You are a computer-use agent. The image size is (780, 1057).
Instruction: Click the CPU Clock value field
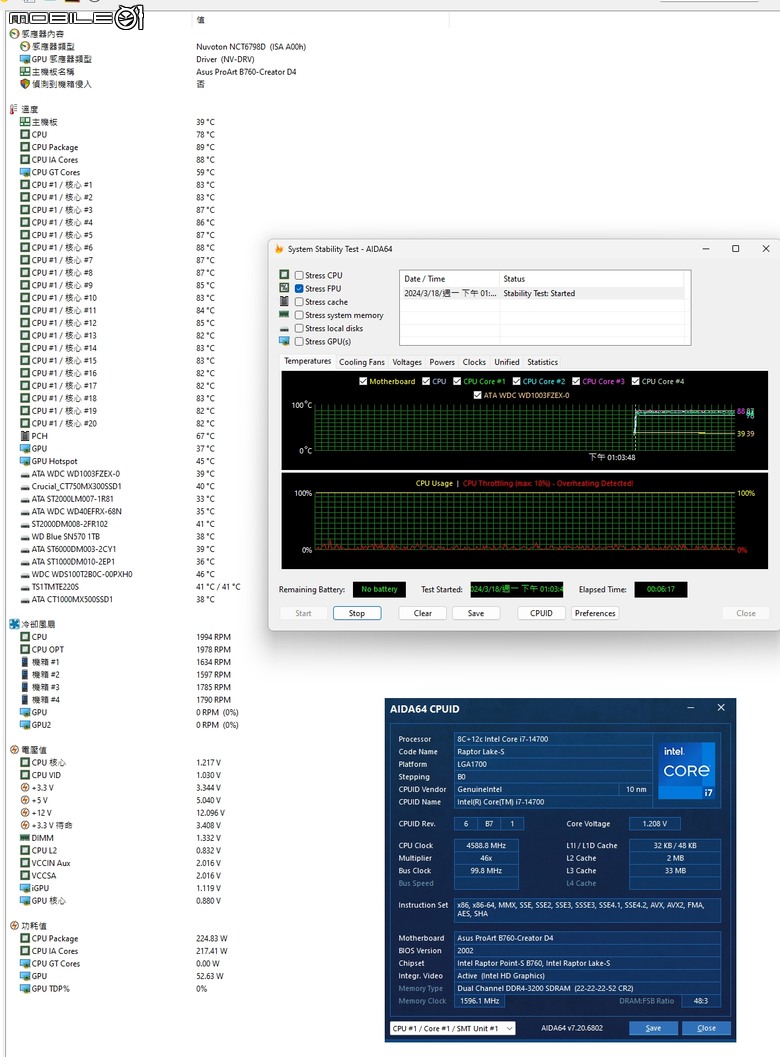tap(486, 845)
